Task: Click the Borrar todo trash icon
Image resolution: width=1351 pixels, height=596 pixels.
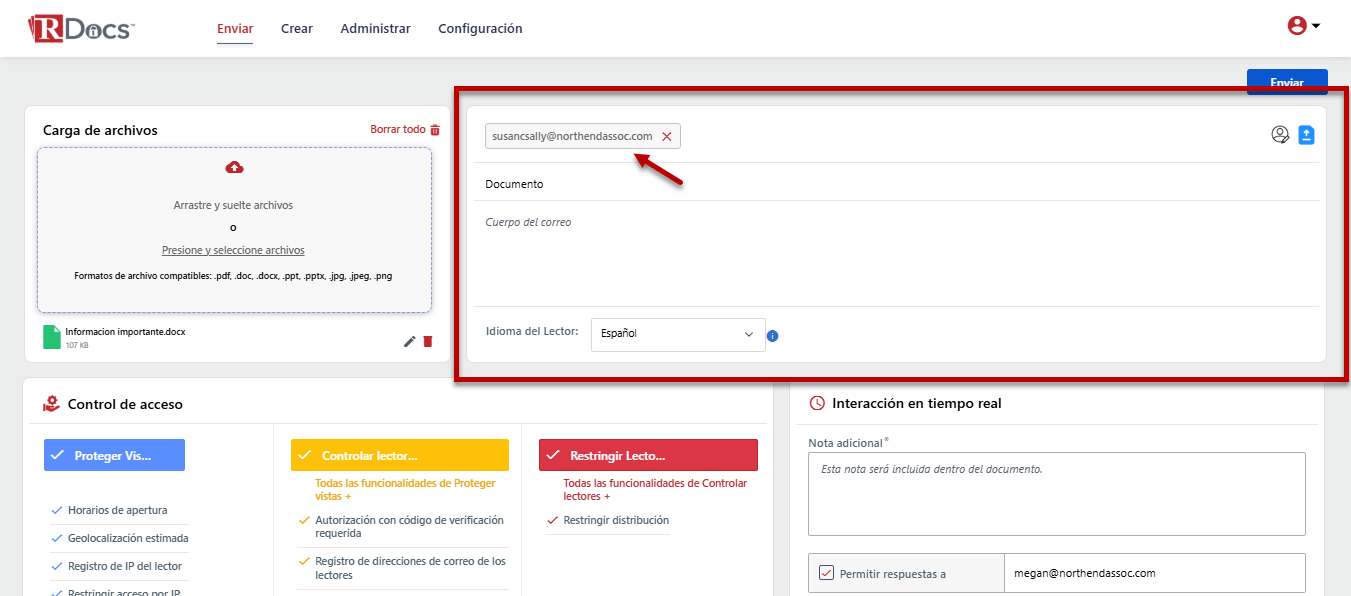Action: (435, 130)
